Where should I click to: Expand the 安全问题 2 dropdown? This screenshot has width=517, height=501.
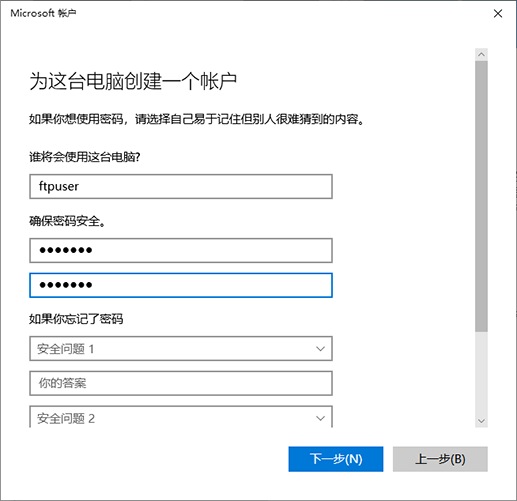(181, 417)
